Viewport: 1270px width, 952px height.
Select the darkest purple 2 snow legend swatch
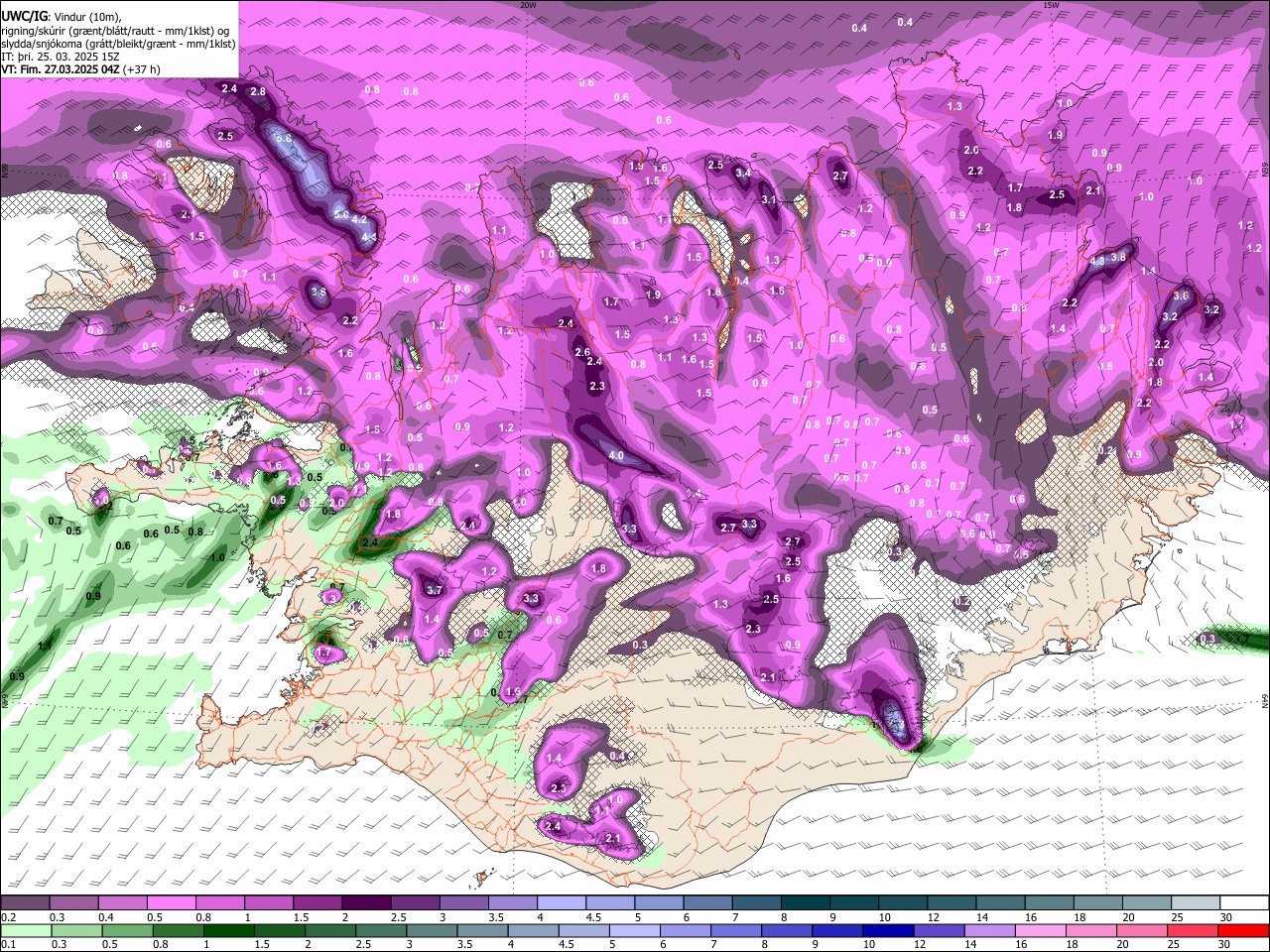(365, 902)
